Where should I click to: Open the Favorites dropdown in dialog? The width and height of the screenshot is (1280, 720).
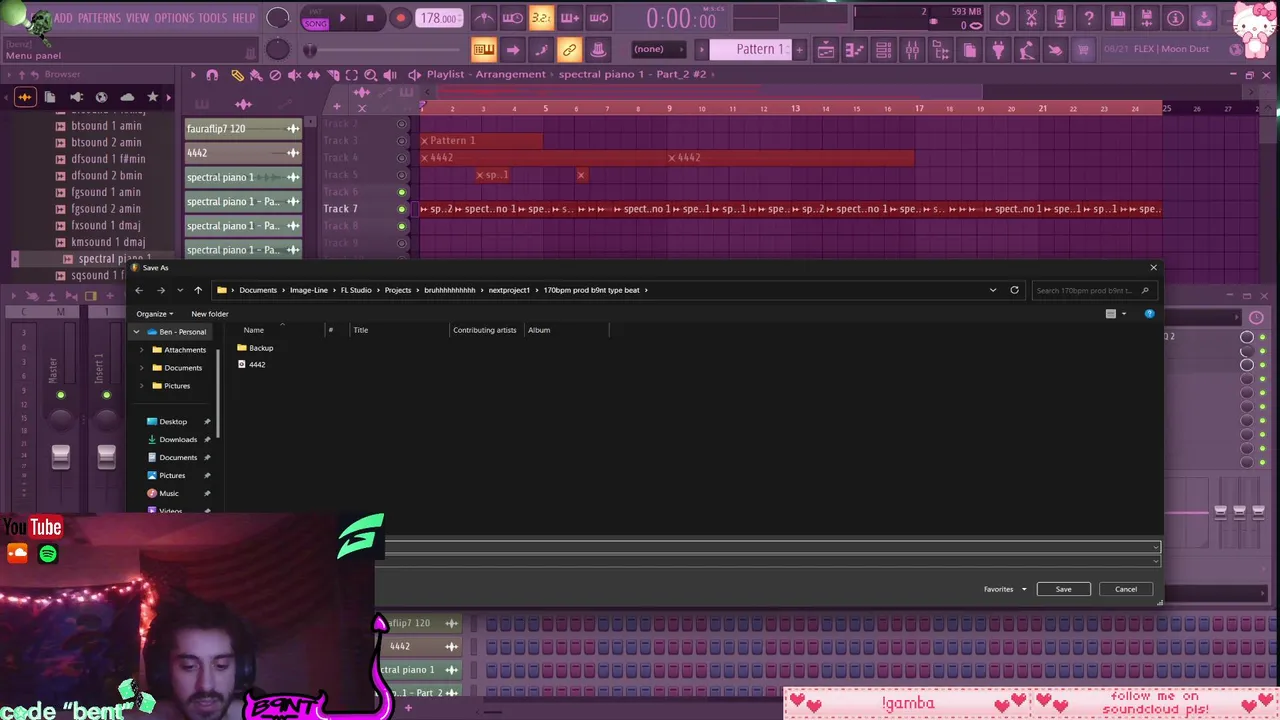(1005, 589)
